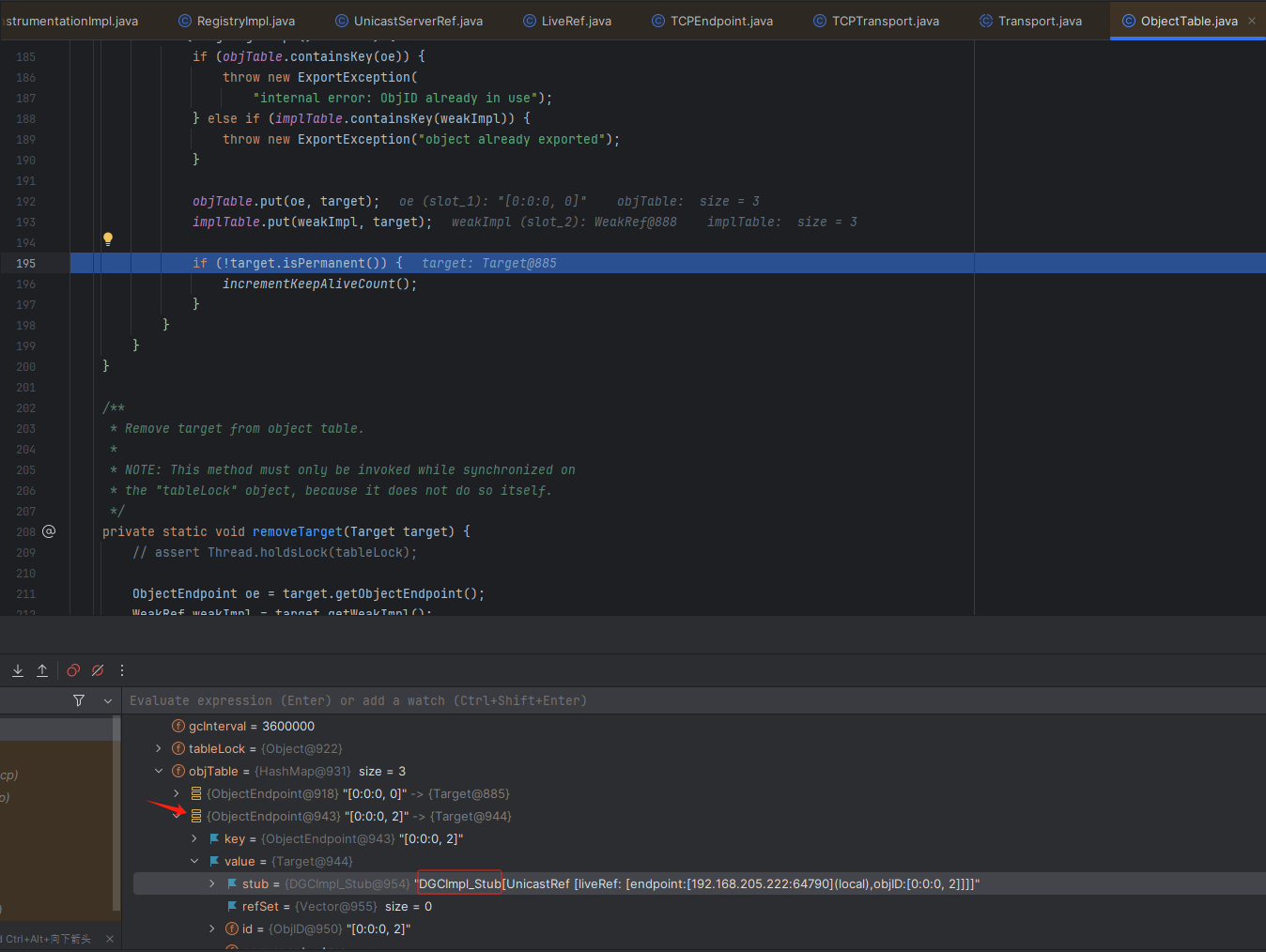Switch to LiveRef.java tab
1266x952 pixels.
567,21
